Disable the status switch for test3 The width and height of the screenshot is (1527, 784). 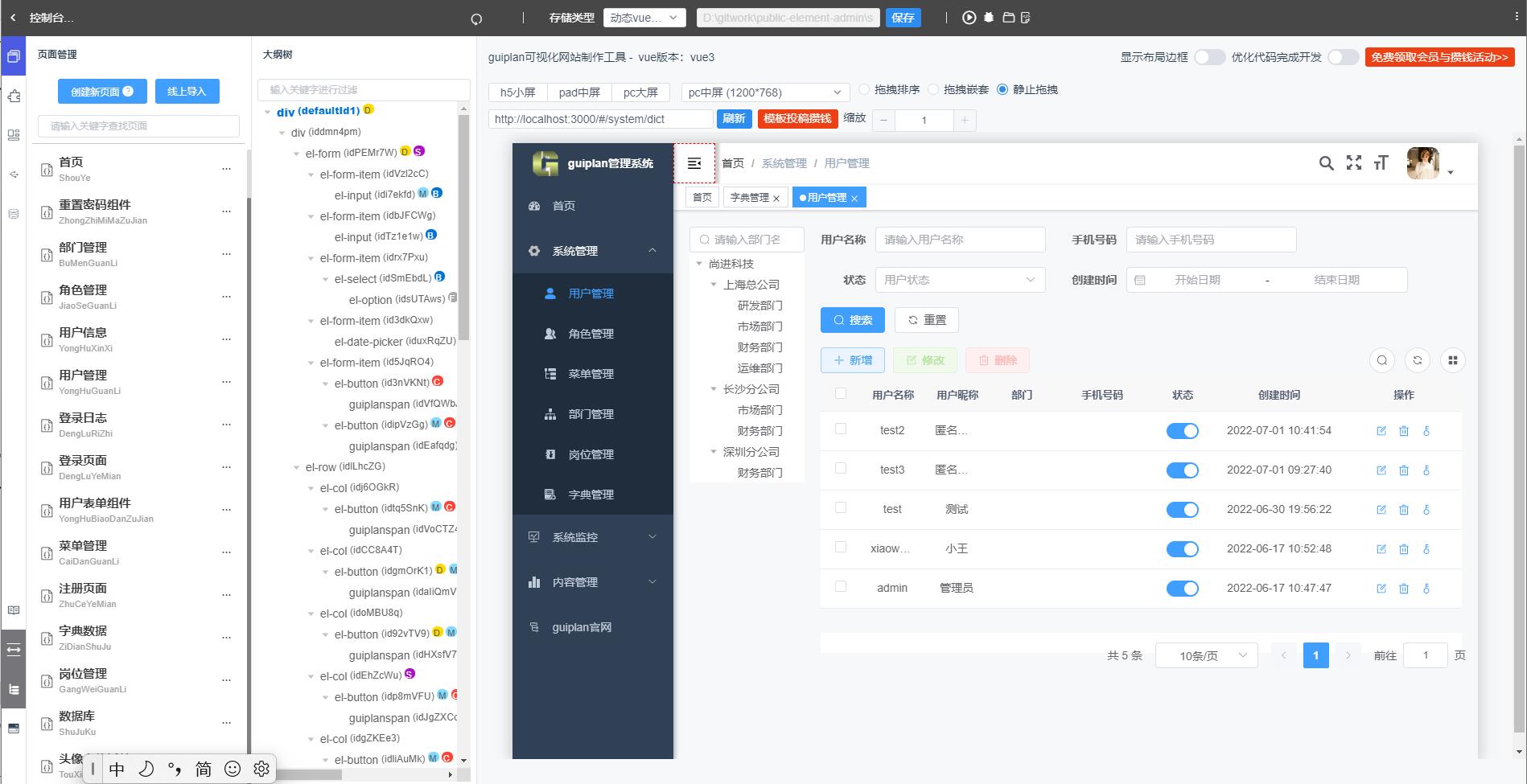[x=1182, y=470]
